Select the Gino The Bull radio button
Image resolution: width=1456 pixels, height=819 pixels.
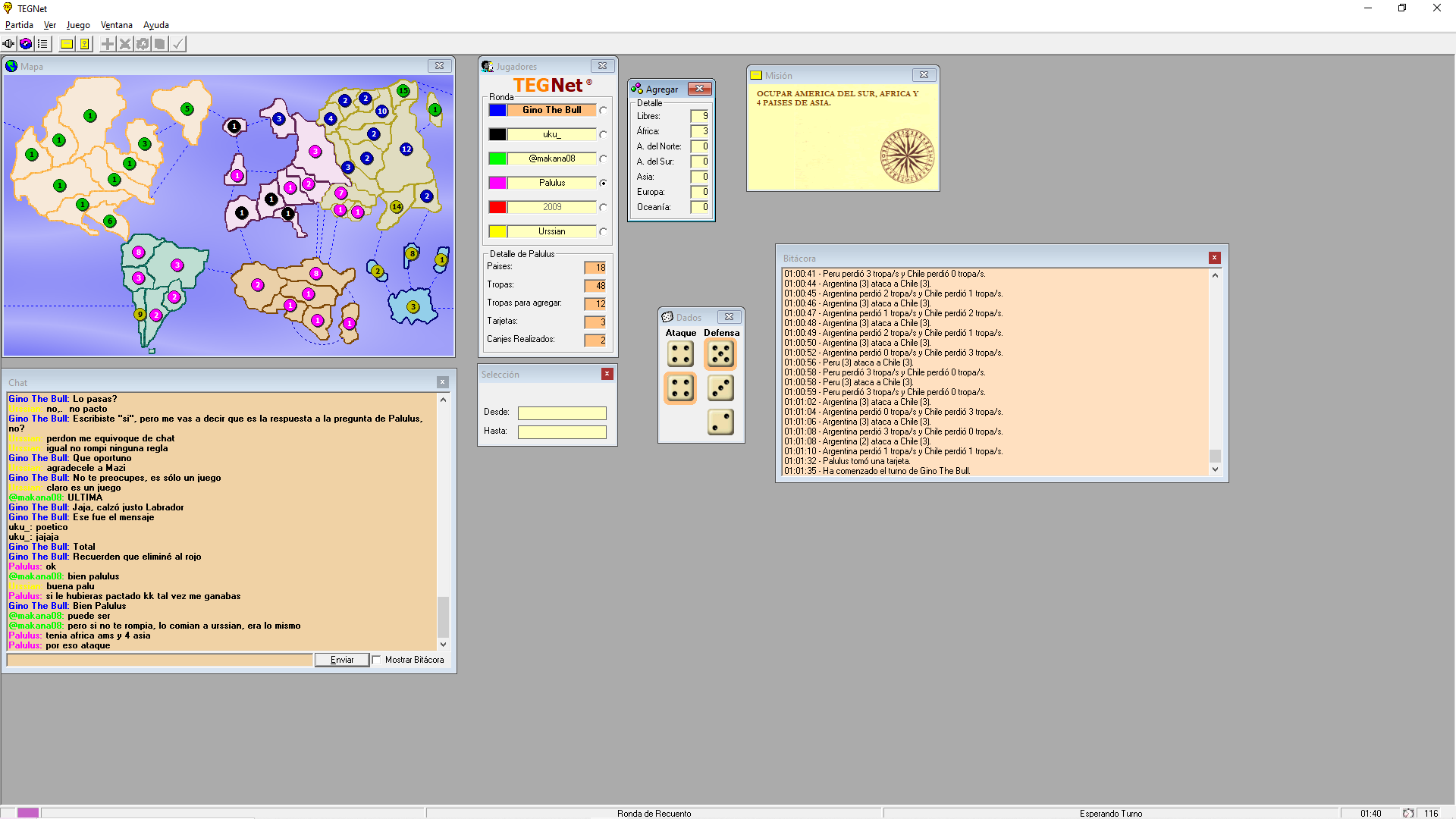point(603,110)
